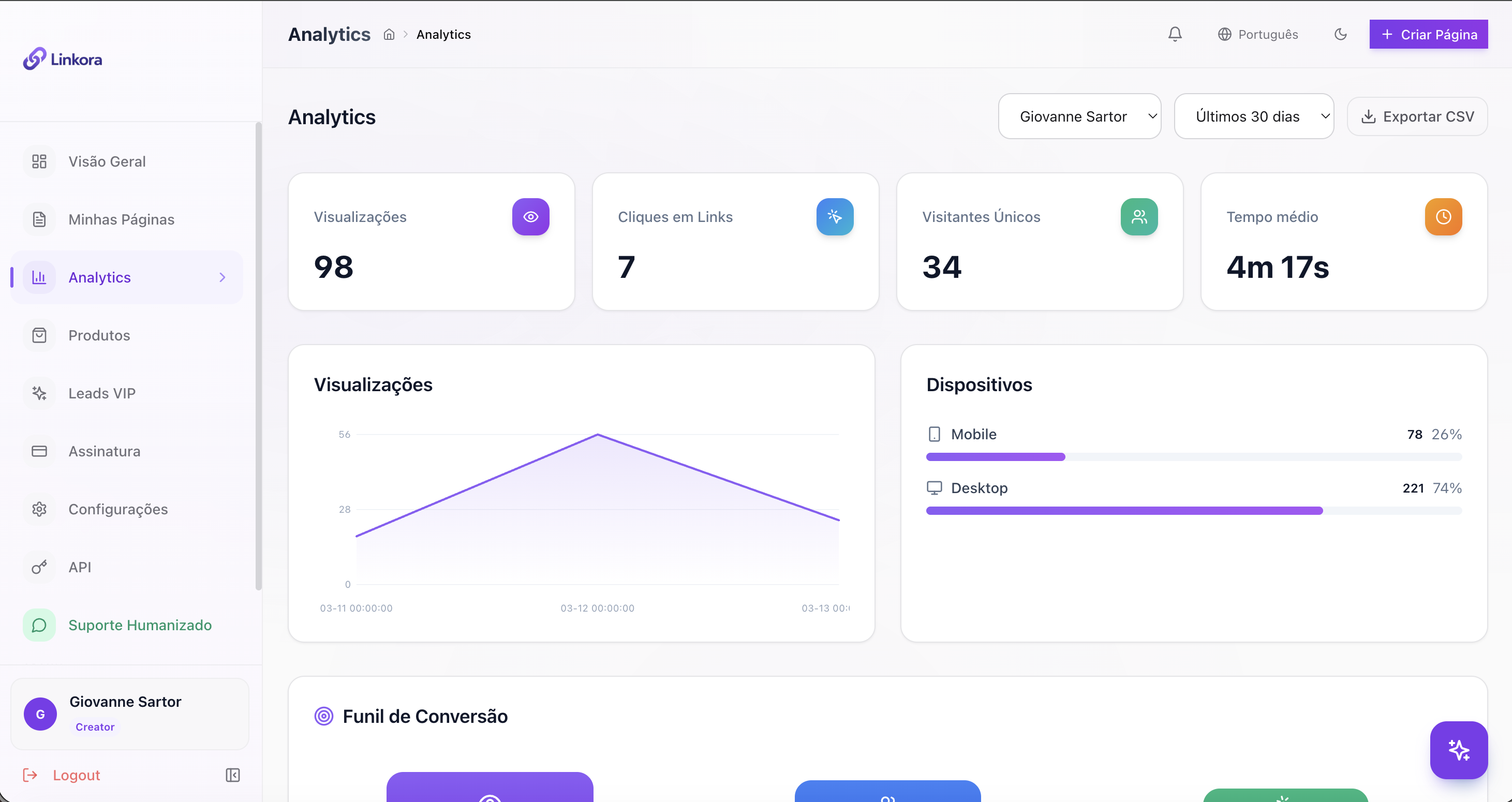Open the Últimos 30 dias period dropdown

click(1254, 116)
